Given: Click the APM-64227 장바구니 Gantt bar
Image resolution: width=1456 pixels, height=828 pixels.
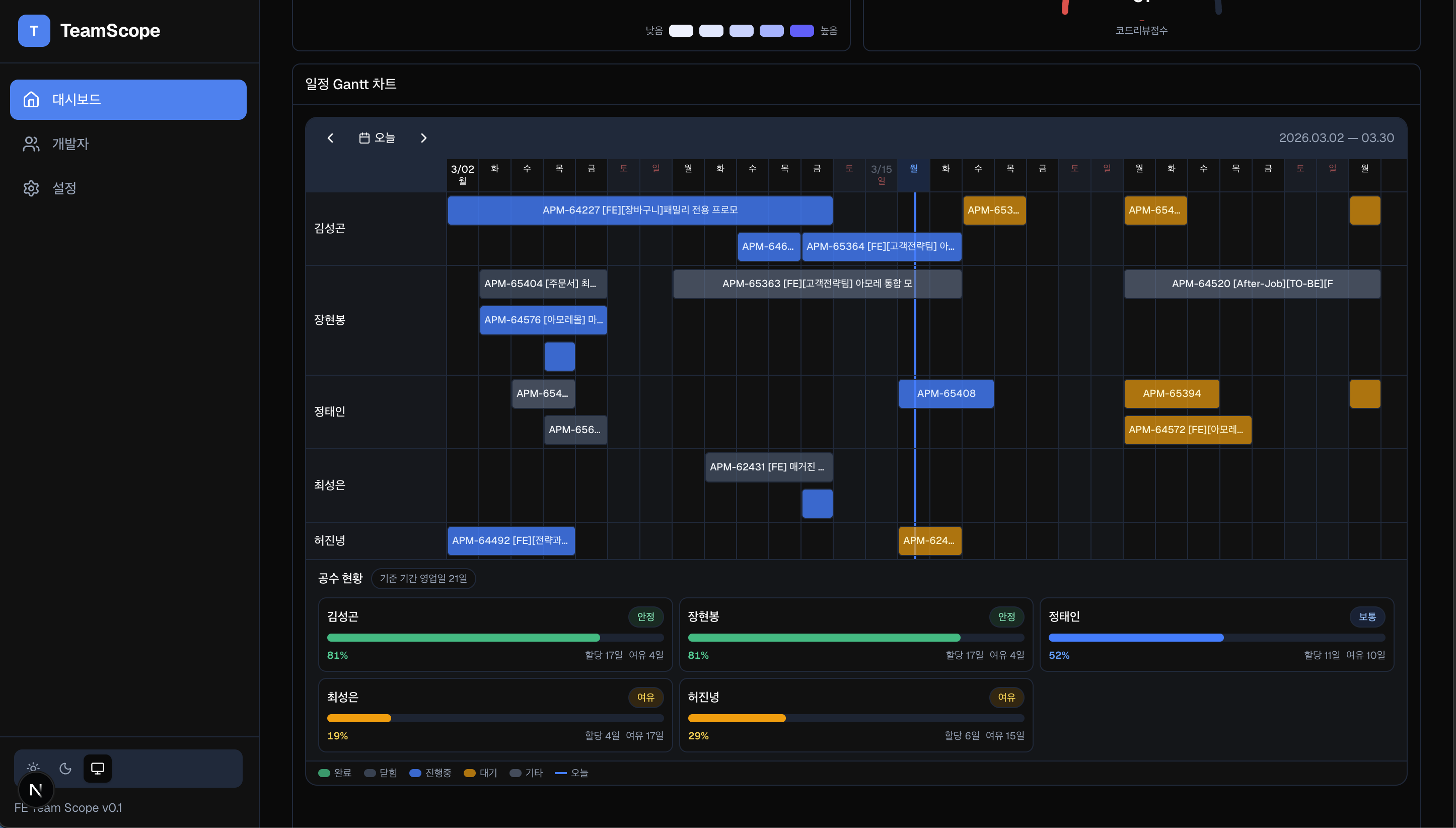Looking at the screenshot, I should point(640,210).
